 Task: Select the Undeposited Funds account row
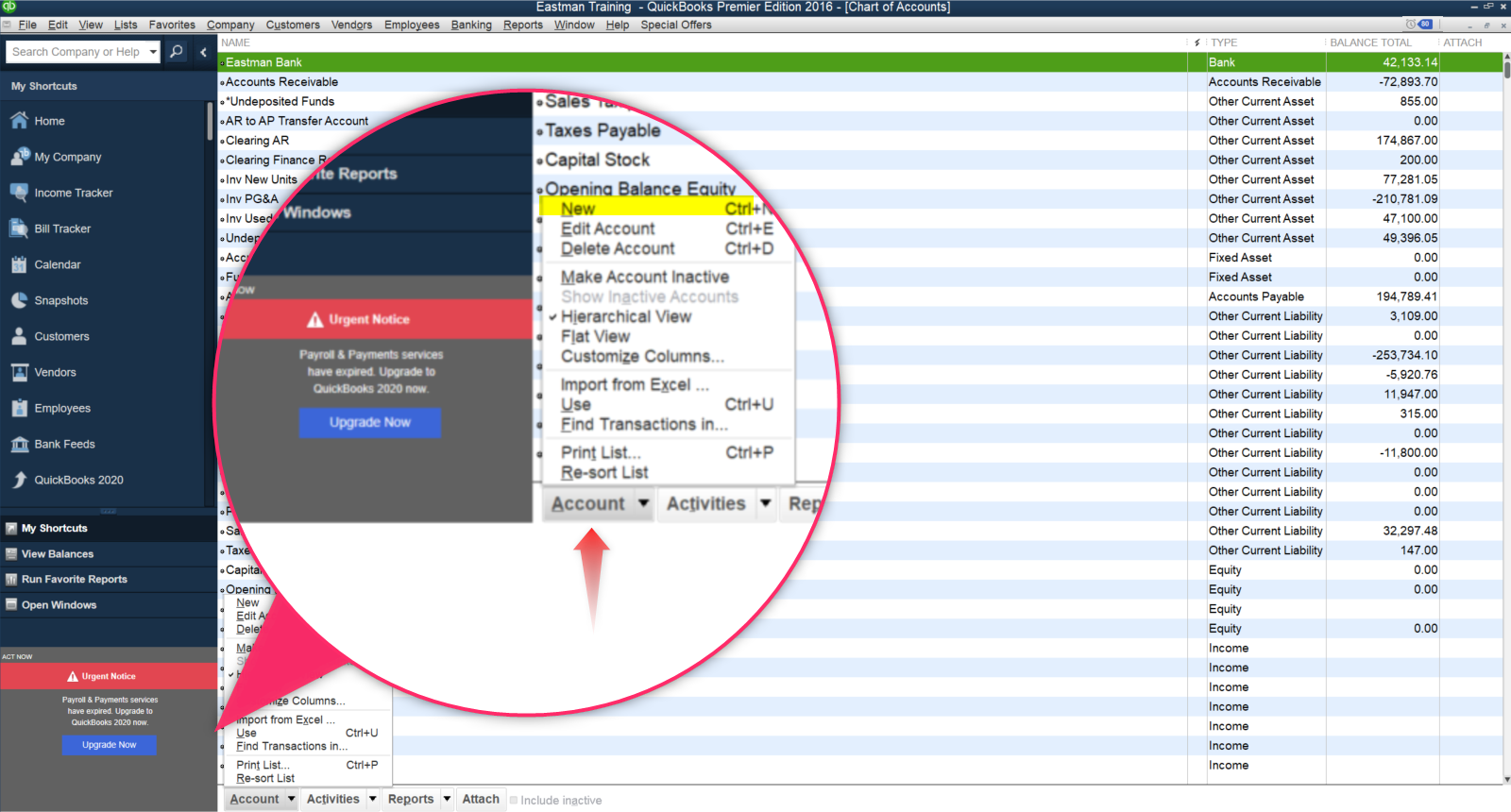[859, 102]
